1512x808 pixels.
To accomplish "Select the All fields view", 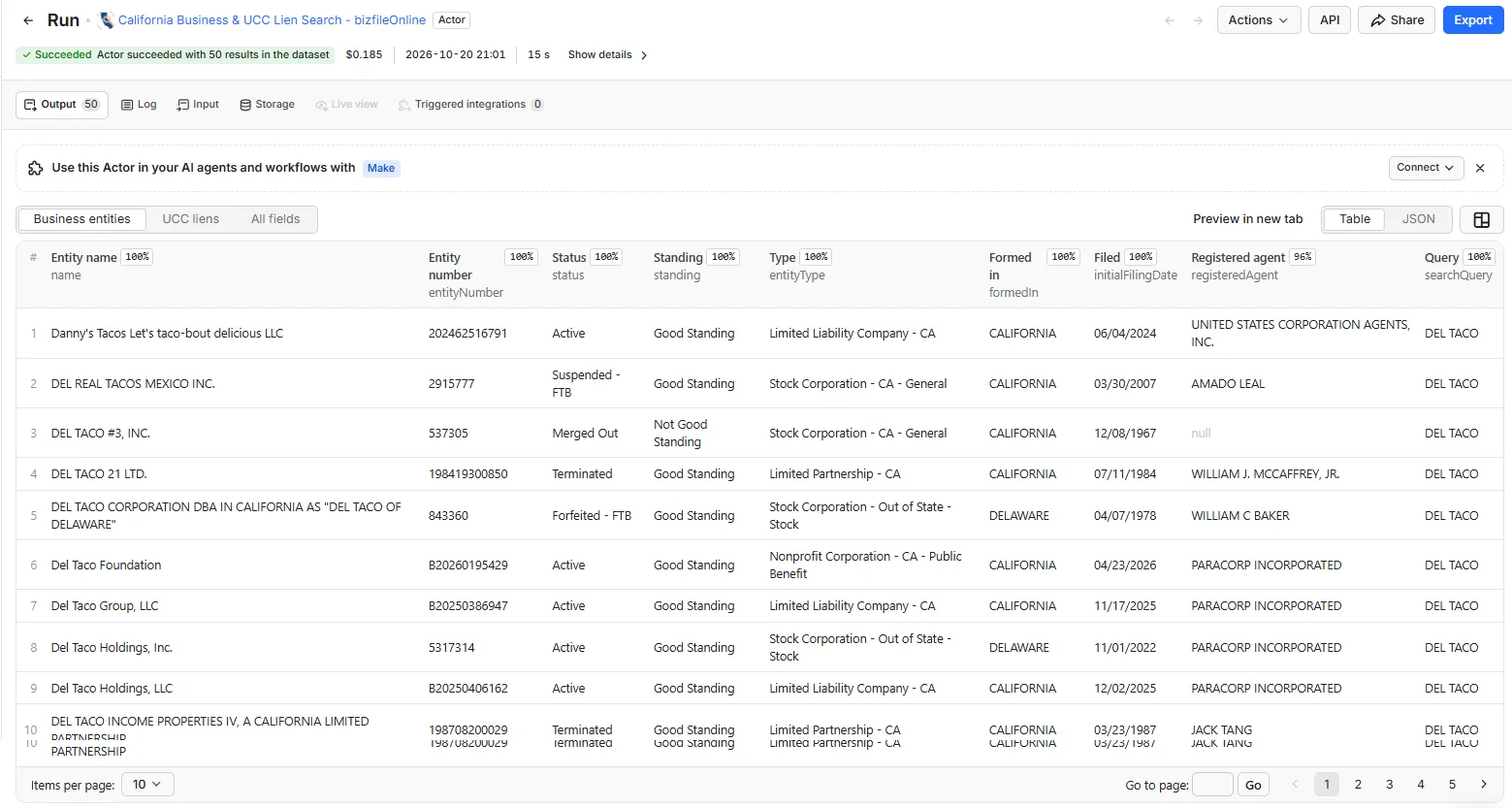I will click(275, 219).
